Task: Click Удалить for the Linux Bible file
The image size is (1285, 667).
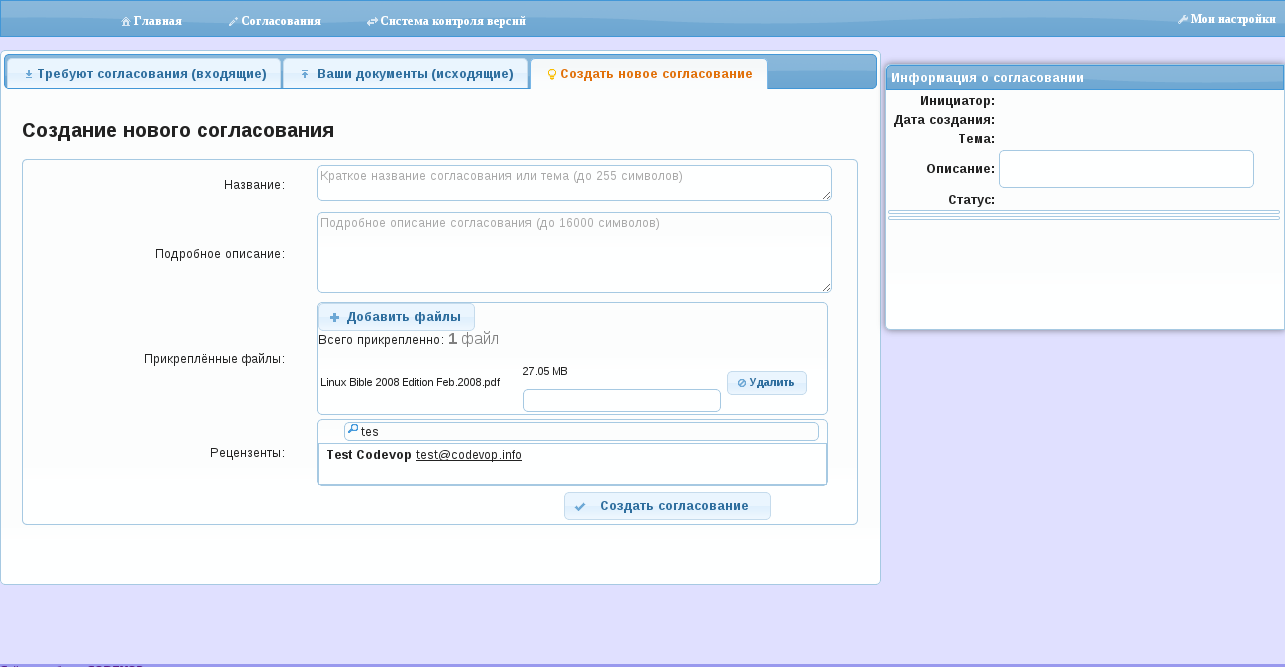Action: pos(766,382)
